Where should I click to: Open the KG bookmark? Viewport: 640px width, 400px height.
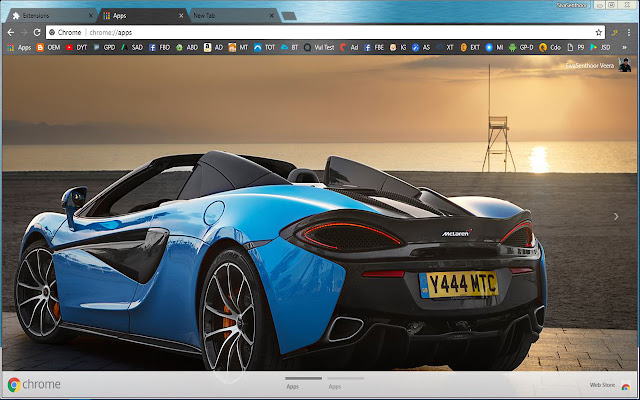pyautogui.click(x=398, y=47)
